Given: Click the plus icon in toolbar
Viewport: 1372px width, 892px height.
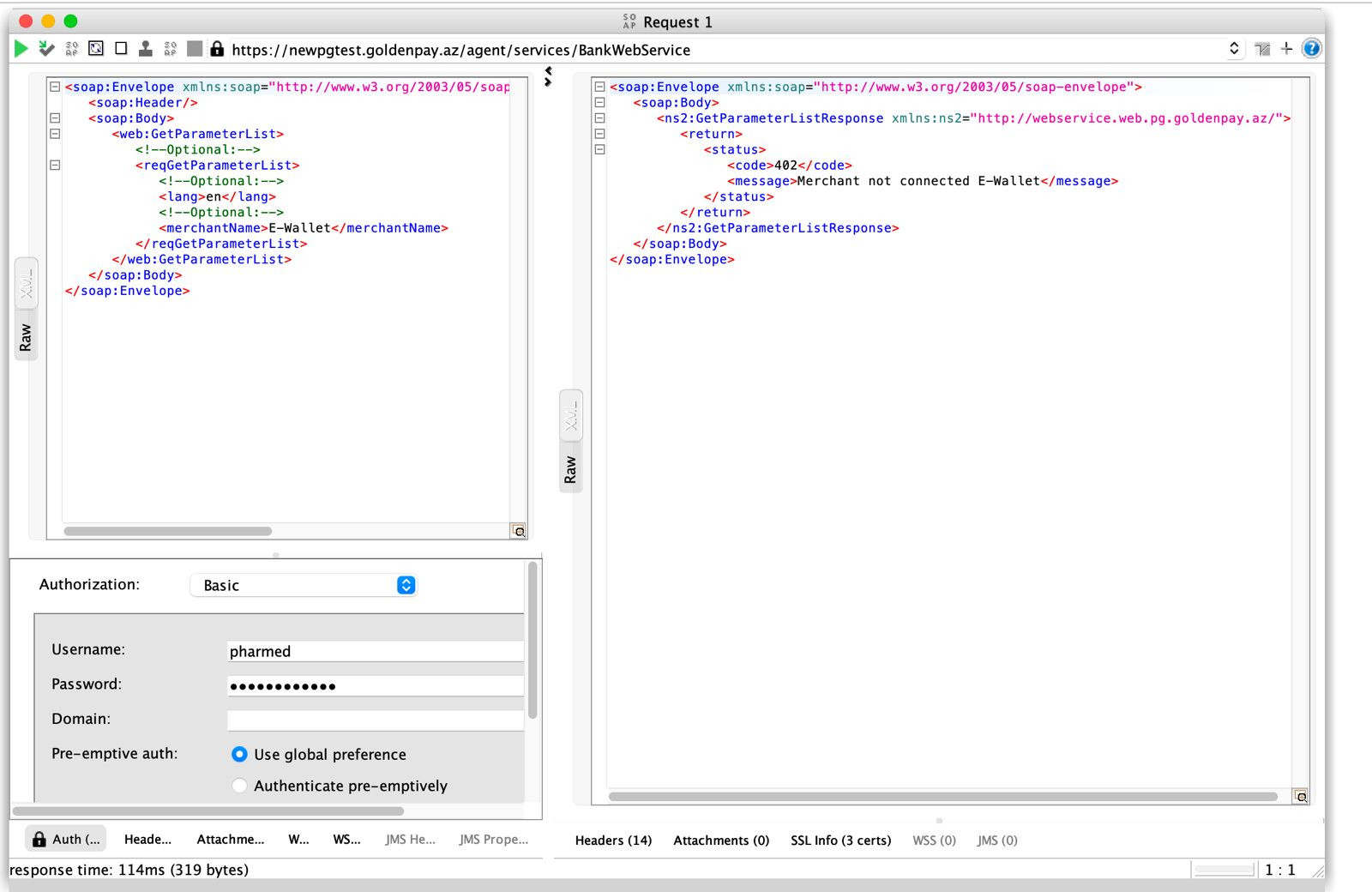Looking at the screenshot, I should pyautogui.click(x=1286, y=49).
